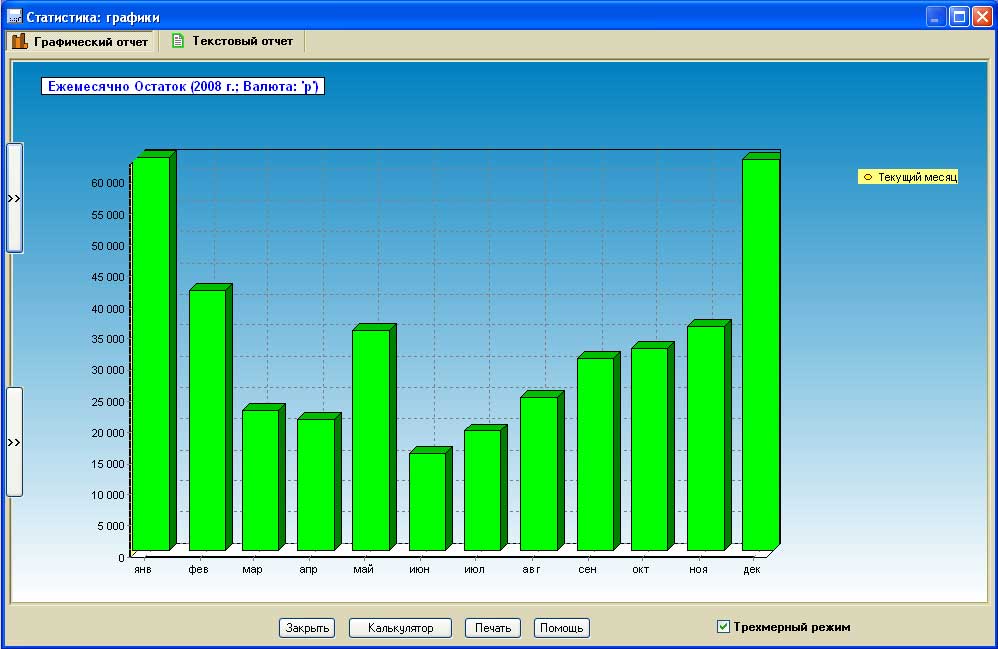
Task: Switch to the Текстовый отчет tab
Action: tap(243, 41)
